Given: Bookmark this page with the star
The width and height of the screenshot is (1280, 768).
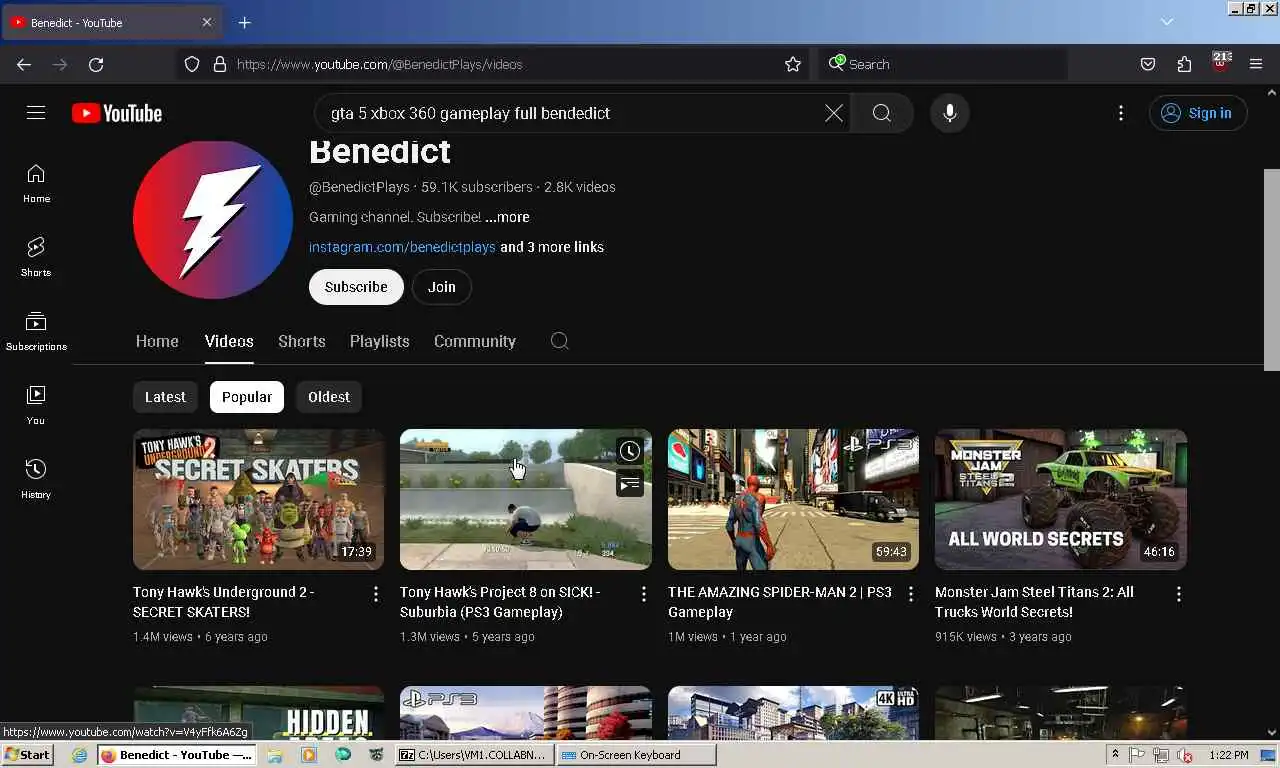Looking at the screenshot, I should [x=793, y=64].
